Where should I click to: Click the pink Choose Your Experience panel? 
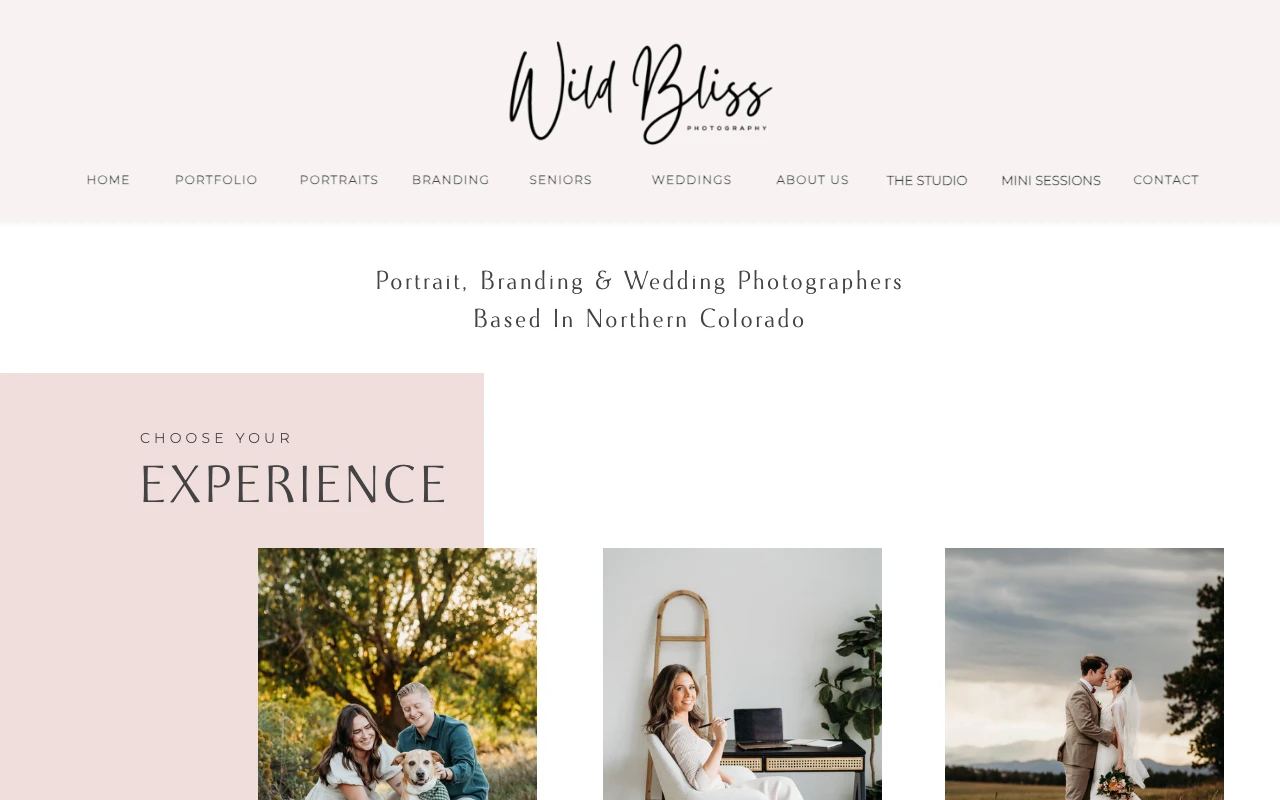point(242,586)
